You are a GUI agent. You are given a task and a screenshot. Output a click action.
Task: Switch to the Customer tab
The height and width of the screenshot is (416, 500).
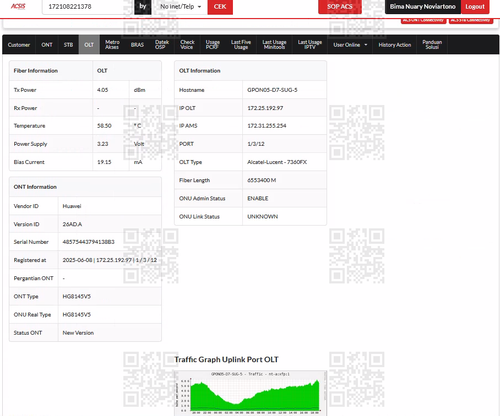click(19, 45)
